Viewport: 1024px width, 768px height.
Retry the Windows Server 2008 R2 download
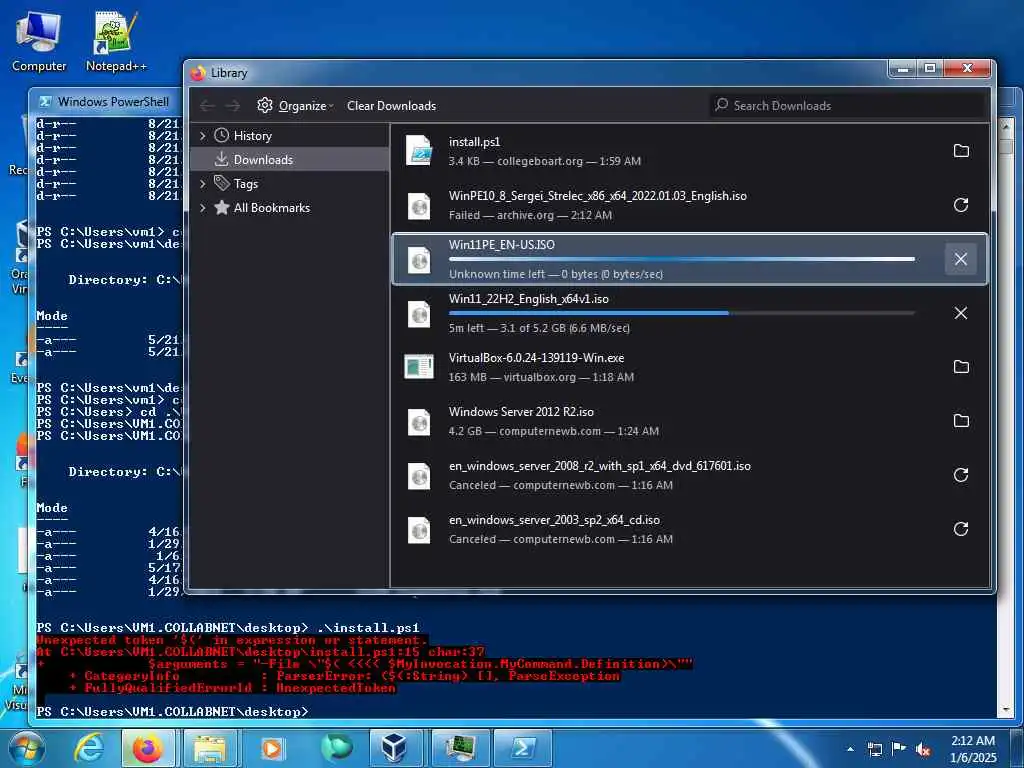[x=961, y=475]
